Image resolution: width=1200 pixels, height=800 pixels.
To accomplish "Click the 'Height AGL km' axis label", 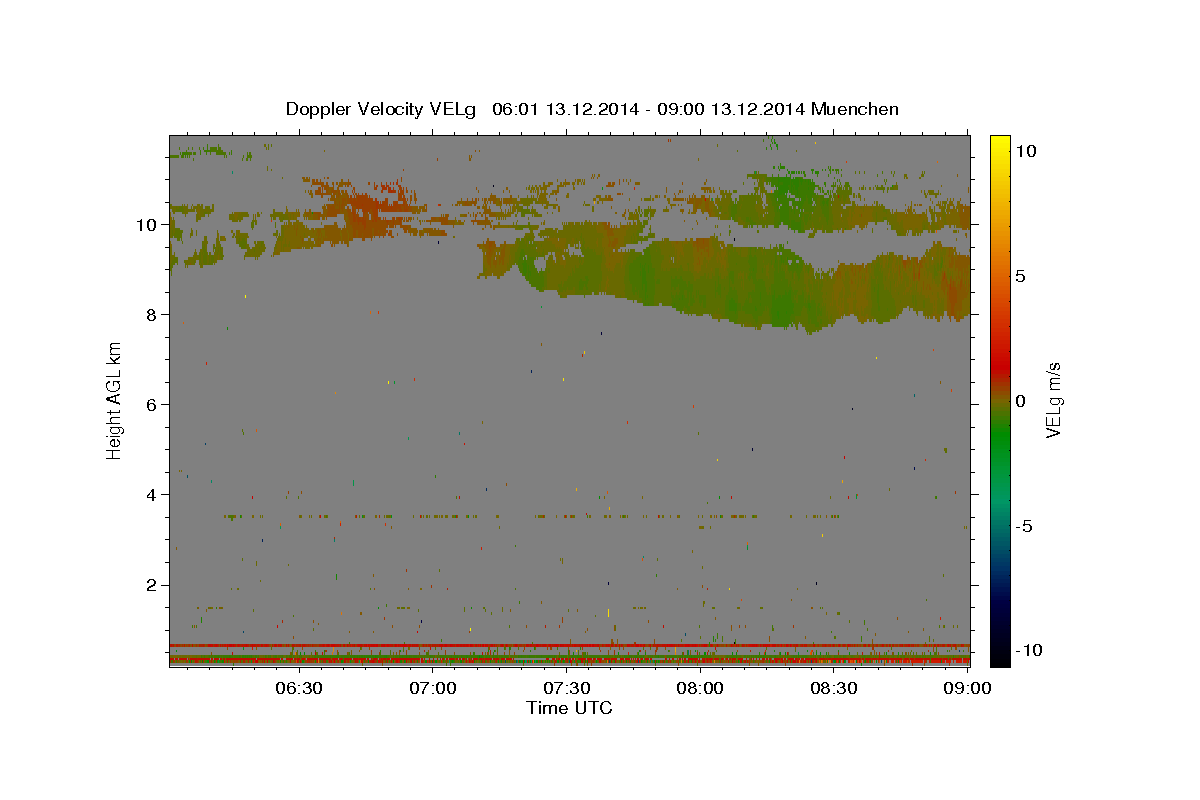I will pyautogui.click(x=115, y=400).
